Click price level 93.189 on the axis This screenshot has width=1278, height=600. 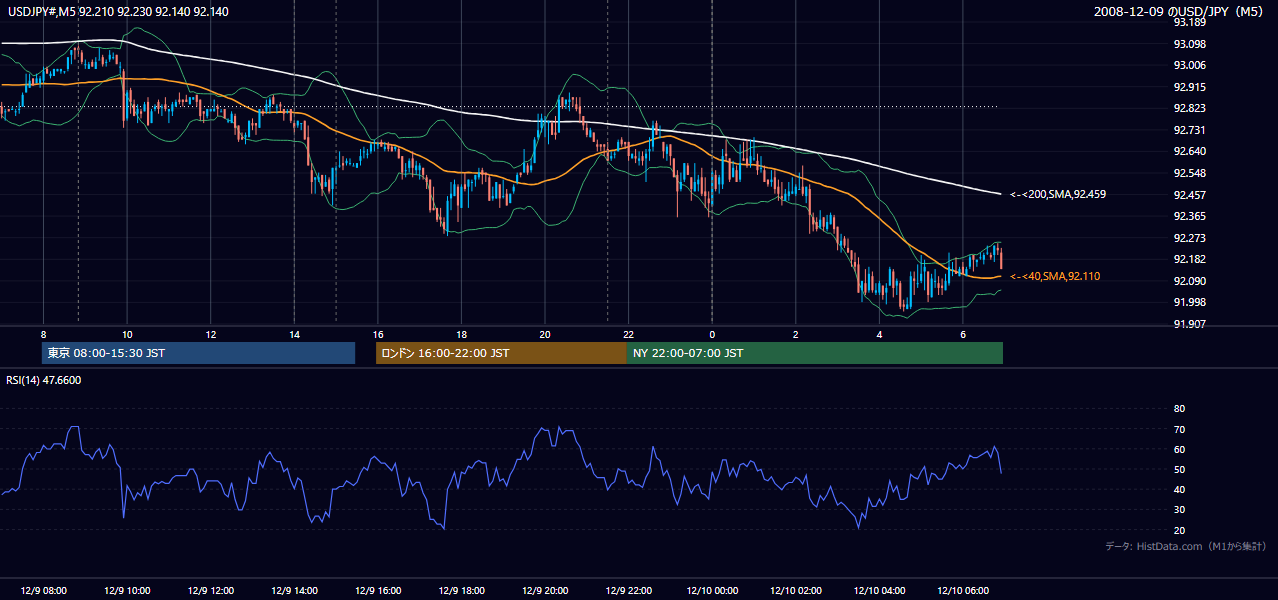tap(1189, 22)
